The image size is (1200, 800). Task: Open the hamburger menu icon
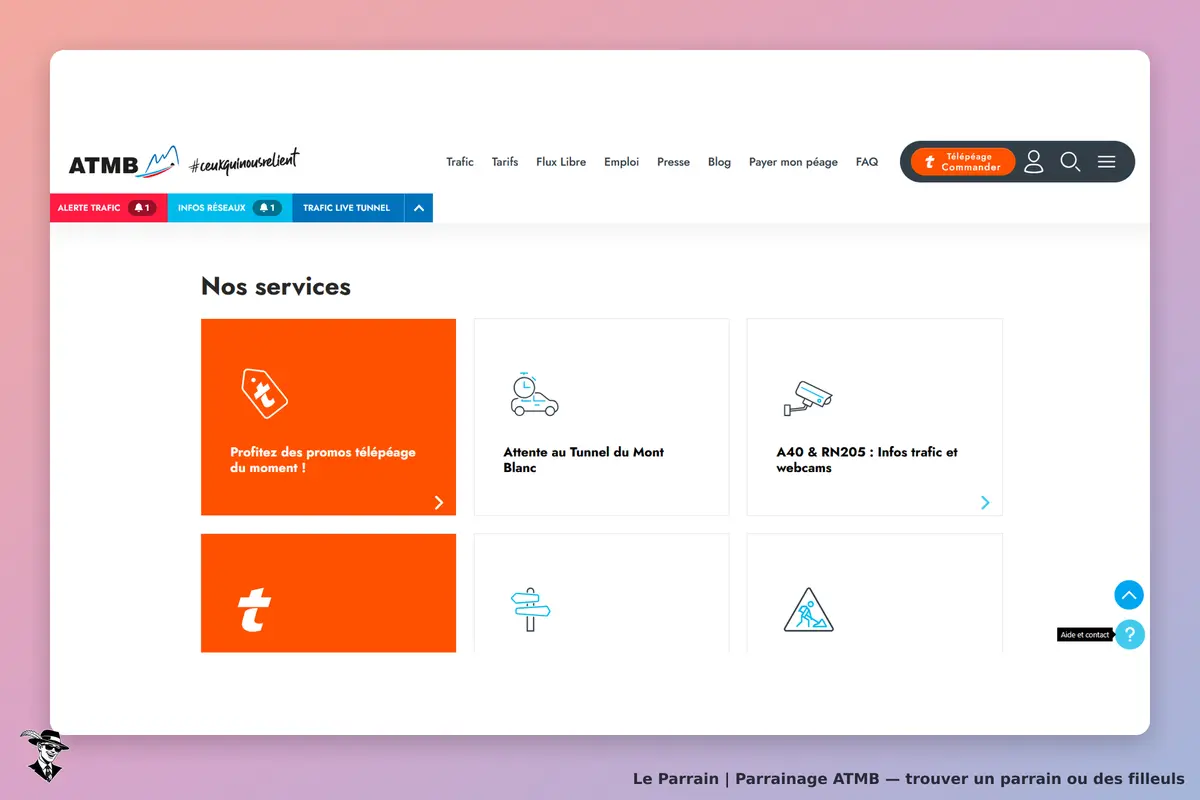[1106, 162]
